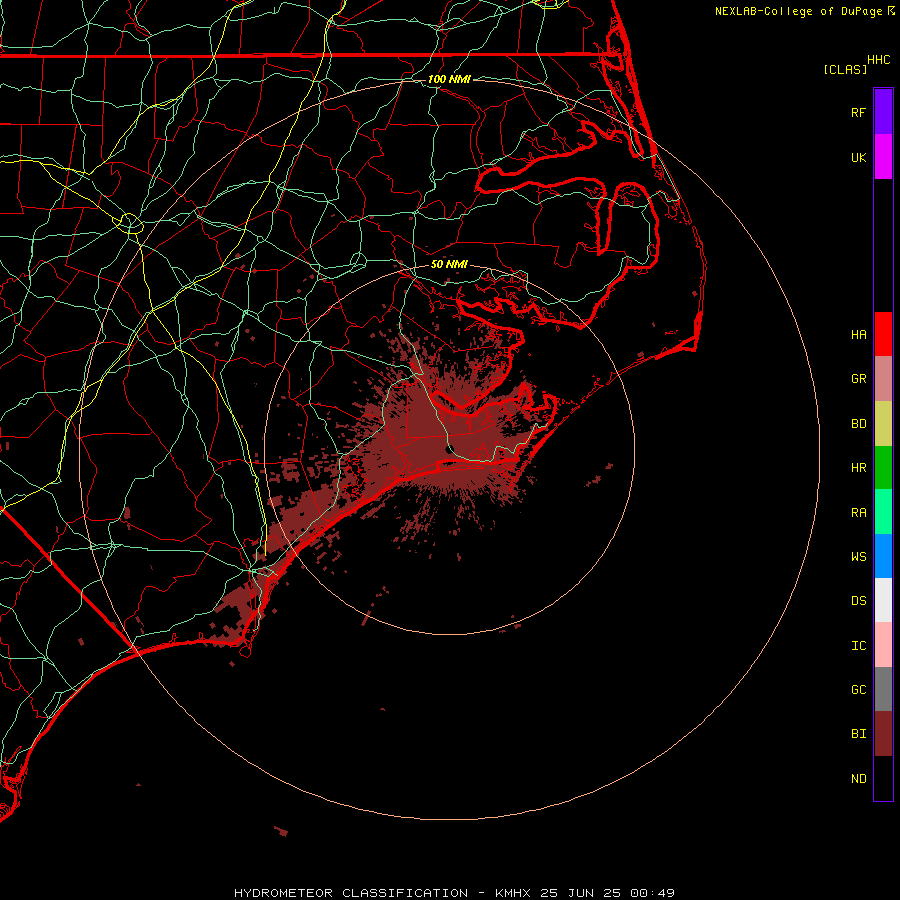Click the 00:49 timestamp

pos(652,893)
